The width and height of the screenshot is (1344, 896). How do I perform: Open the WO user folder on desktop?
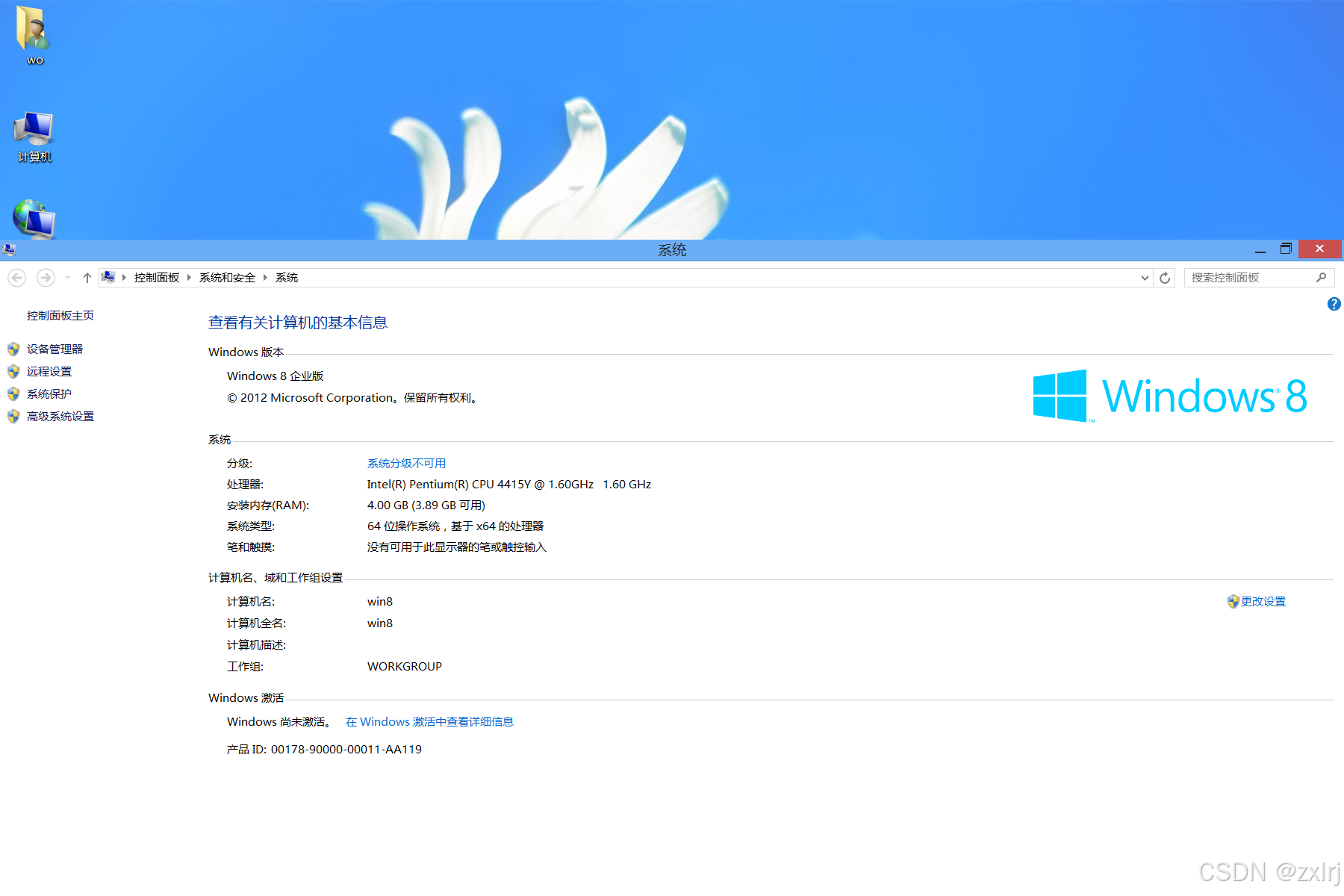coord(34,34)
